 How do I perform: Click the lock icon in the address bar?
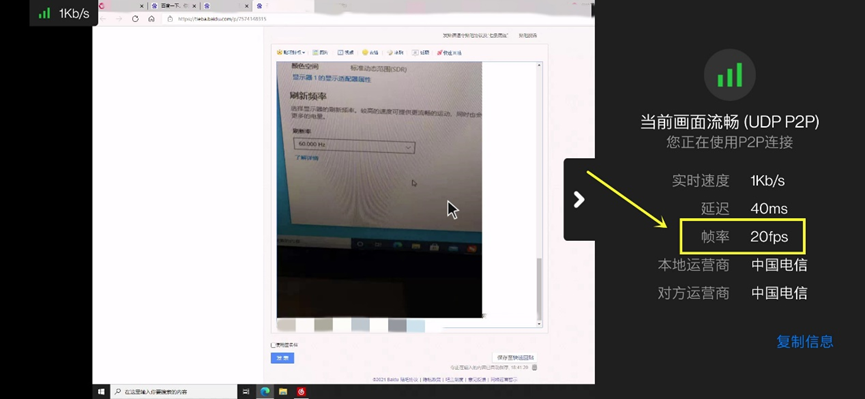click(x=170, y=19)
